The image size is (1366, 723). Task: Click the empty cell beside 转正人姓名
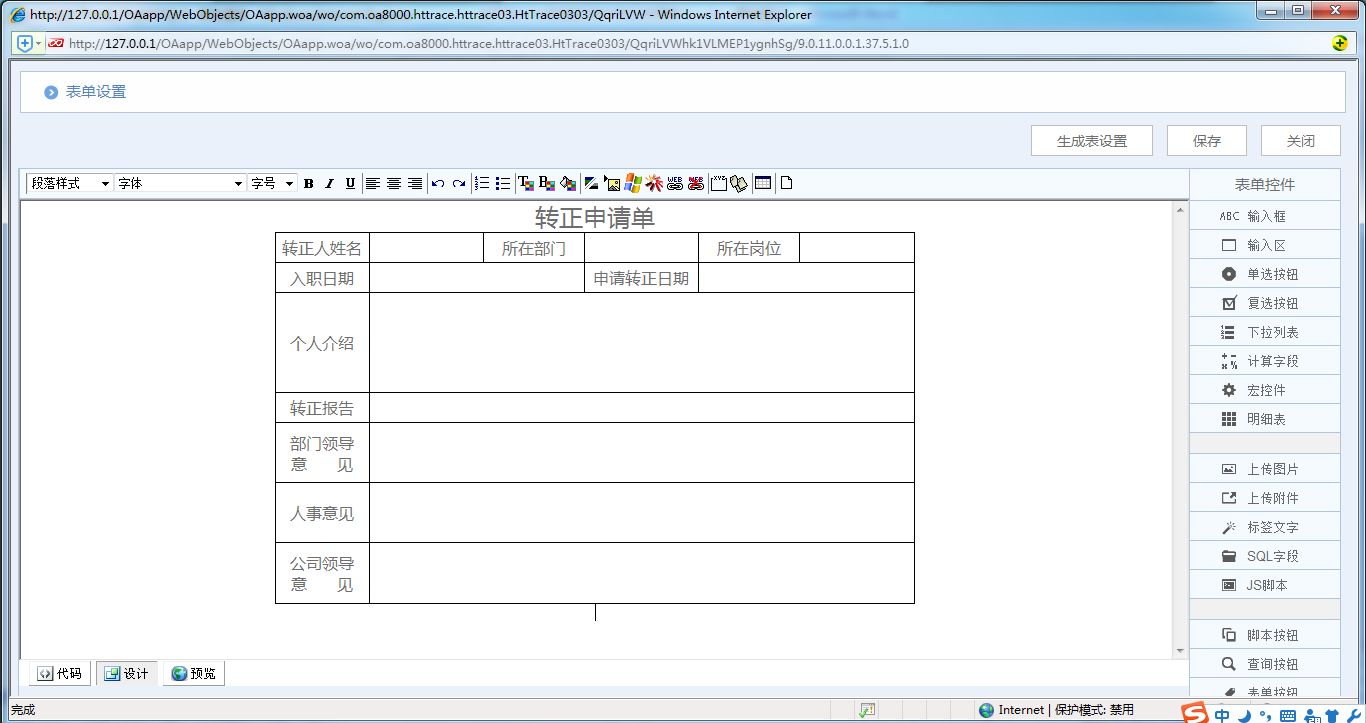coord(426,248)
